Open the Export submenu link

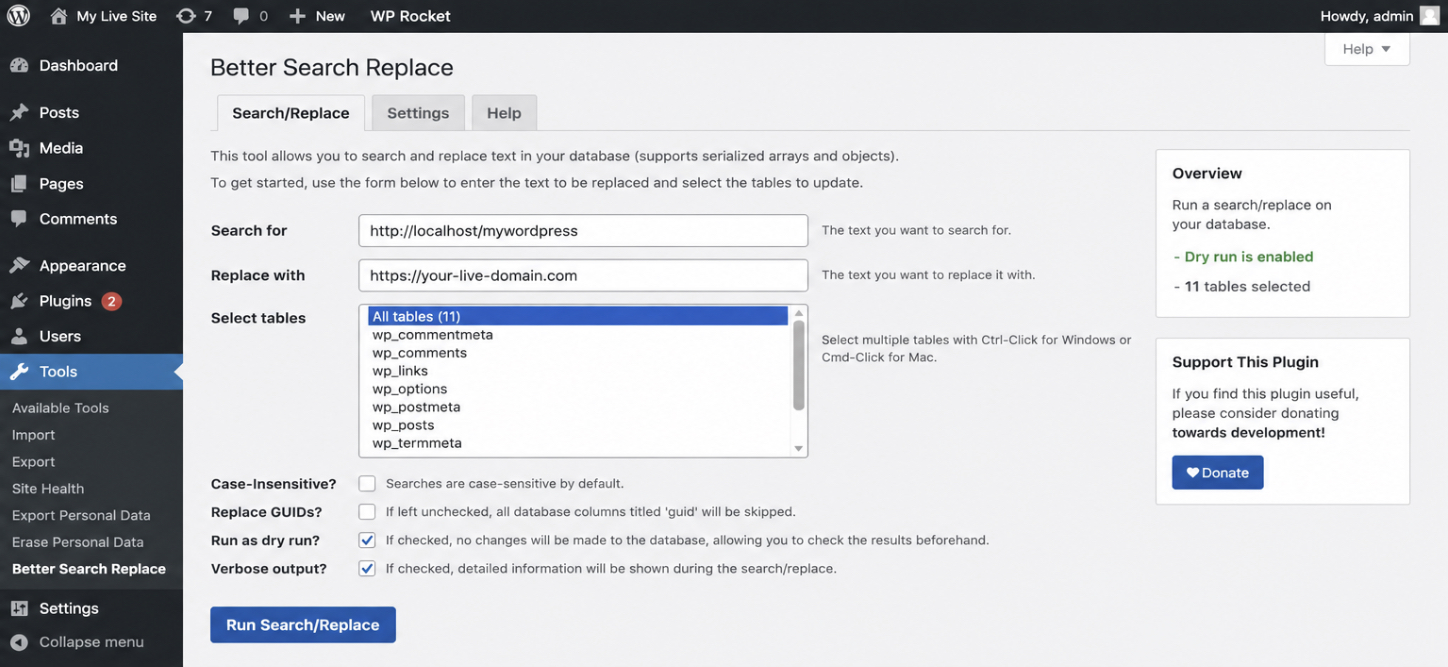tap(33, 462)
